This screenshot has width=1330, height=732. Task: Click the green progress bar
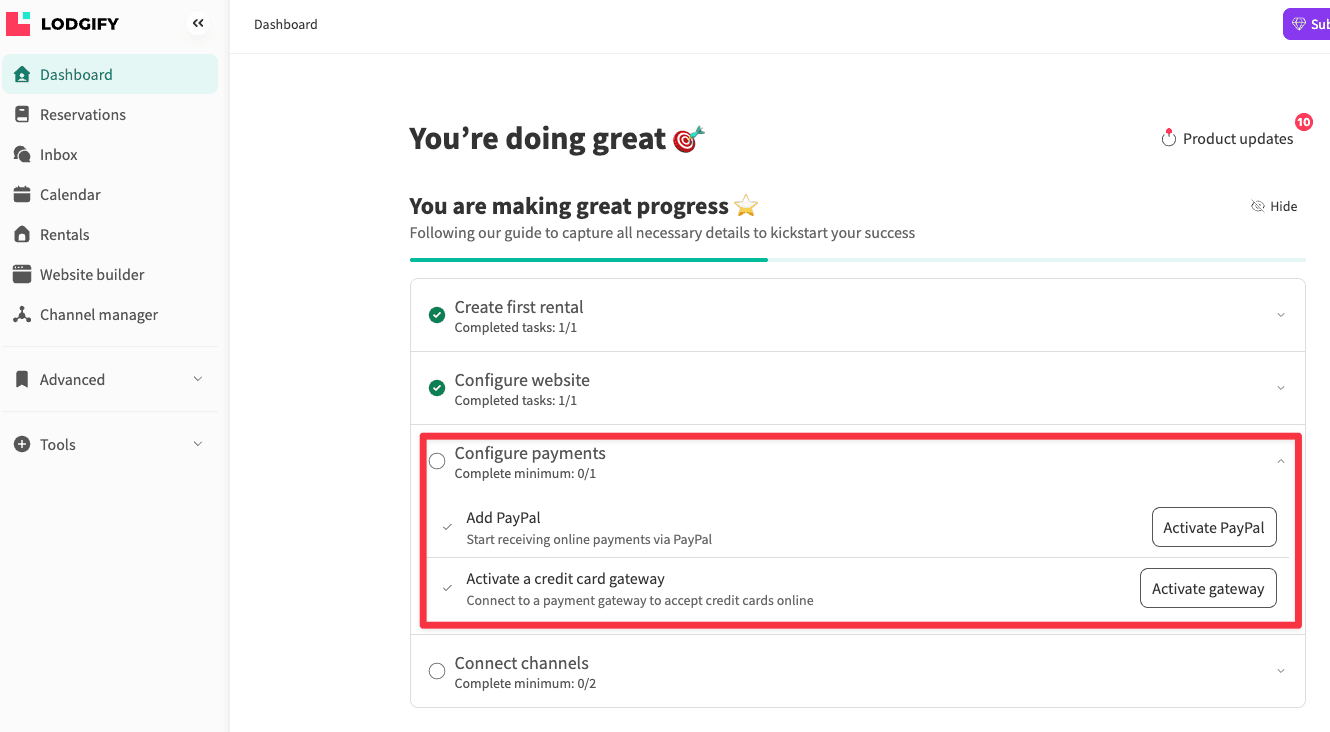coord(588,258)
